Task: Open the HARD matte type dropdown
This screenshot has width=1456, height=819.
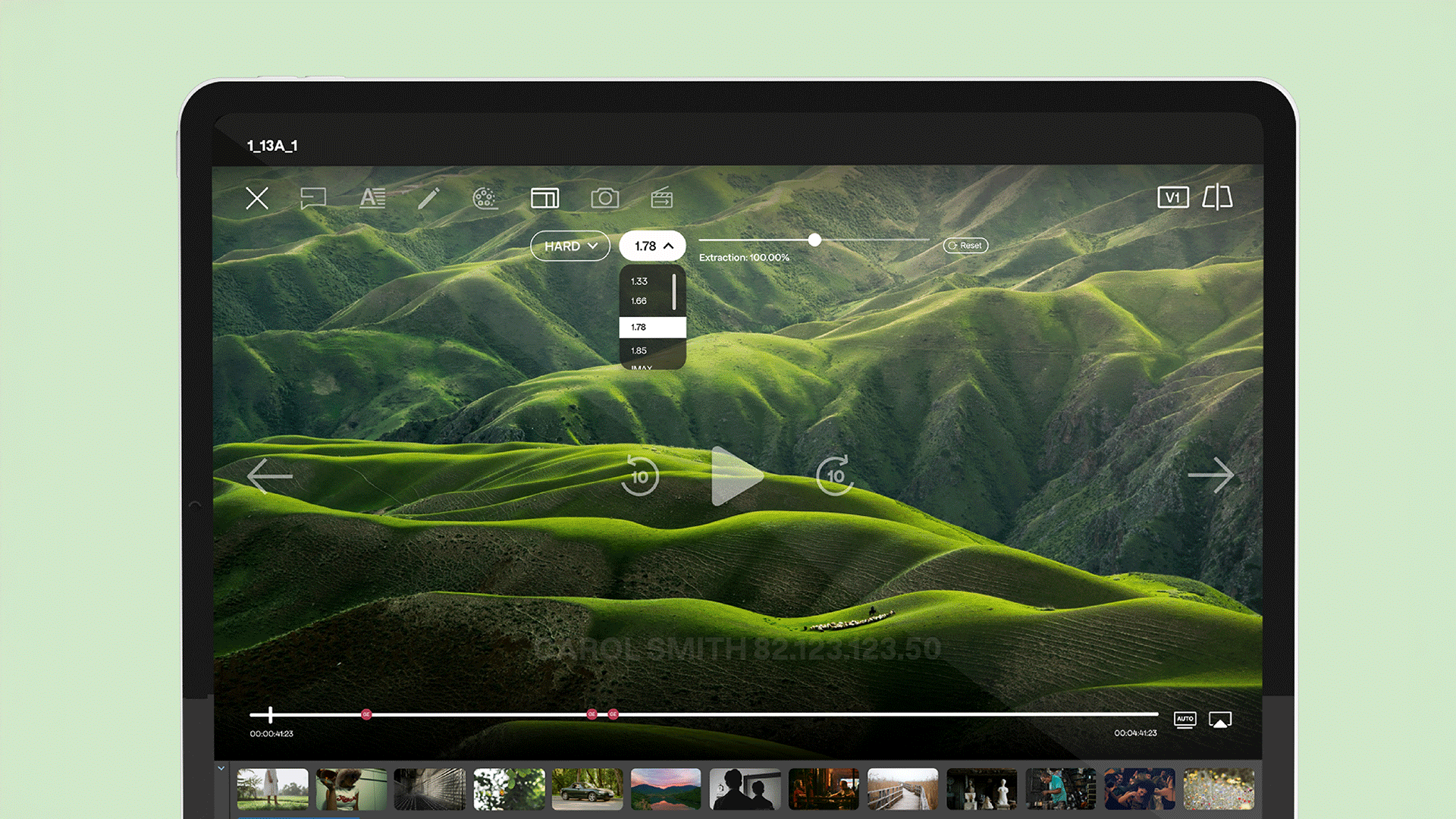Action: pos(570,246)
